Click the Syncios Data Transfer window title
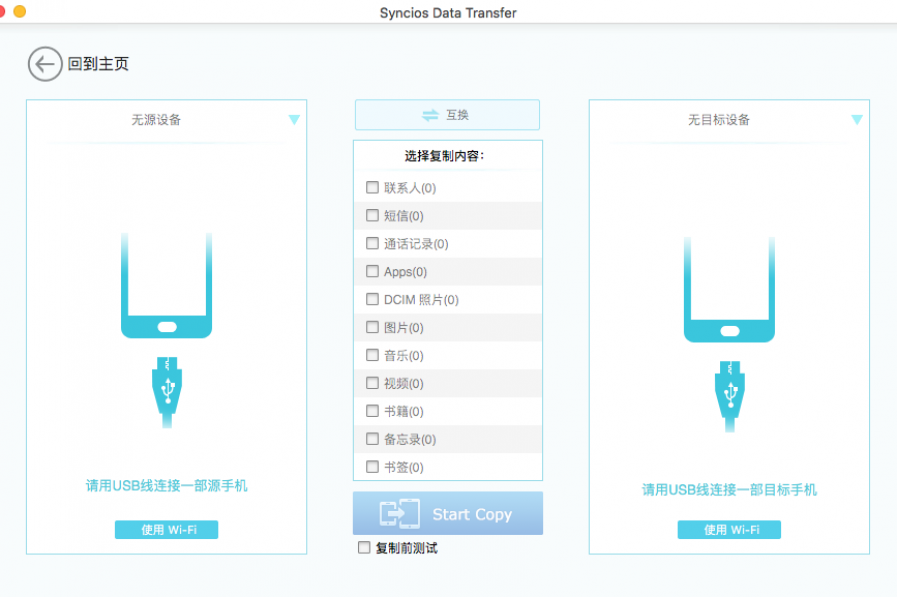 point(448,13)
